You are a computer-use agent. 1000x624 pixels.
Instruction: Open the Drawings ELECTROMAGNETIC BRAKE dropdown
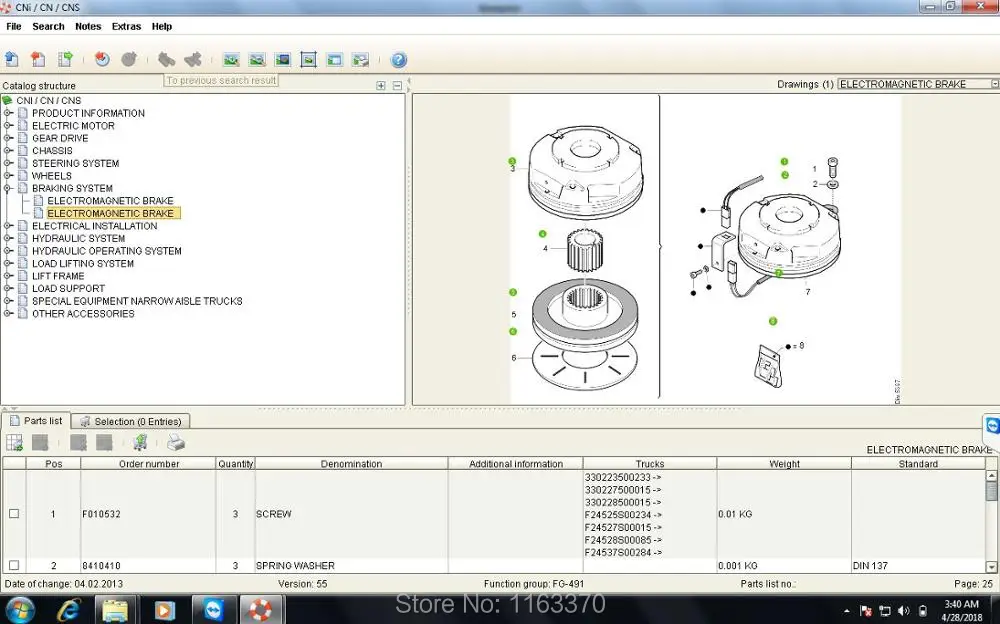click(994, 84)
